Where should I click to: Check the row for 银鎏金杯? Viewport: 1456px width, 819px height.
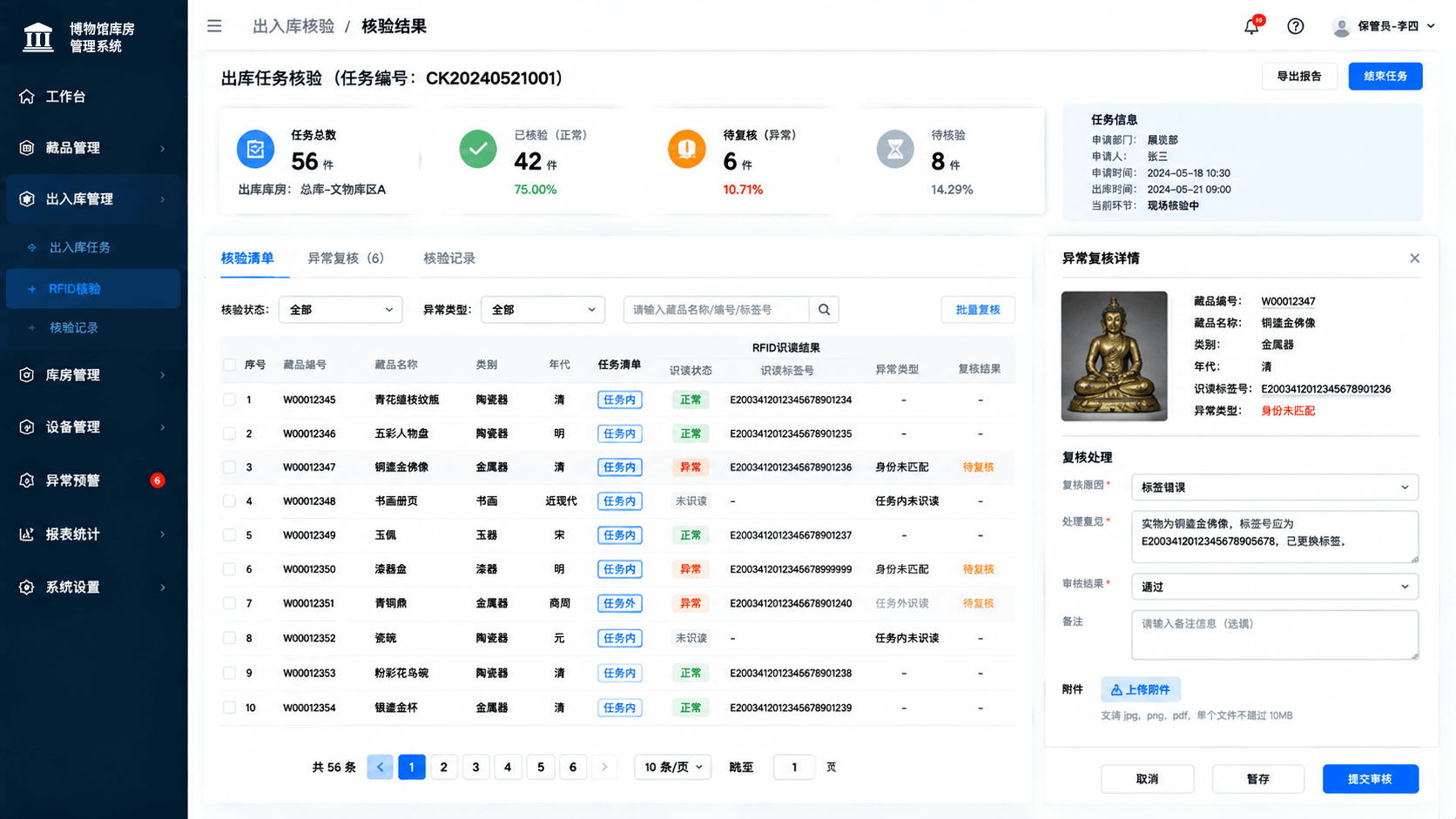229,708
